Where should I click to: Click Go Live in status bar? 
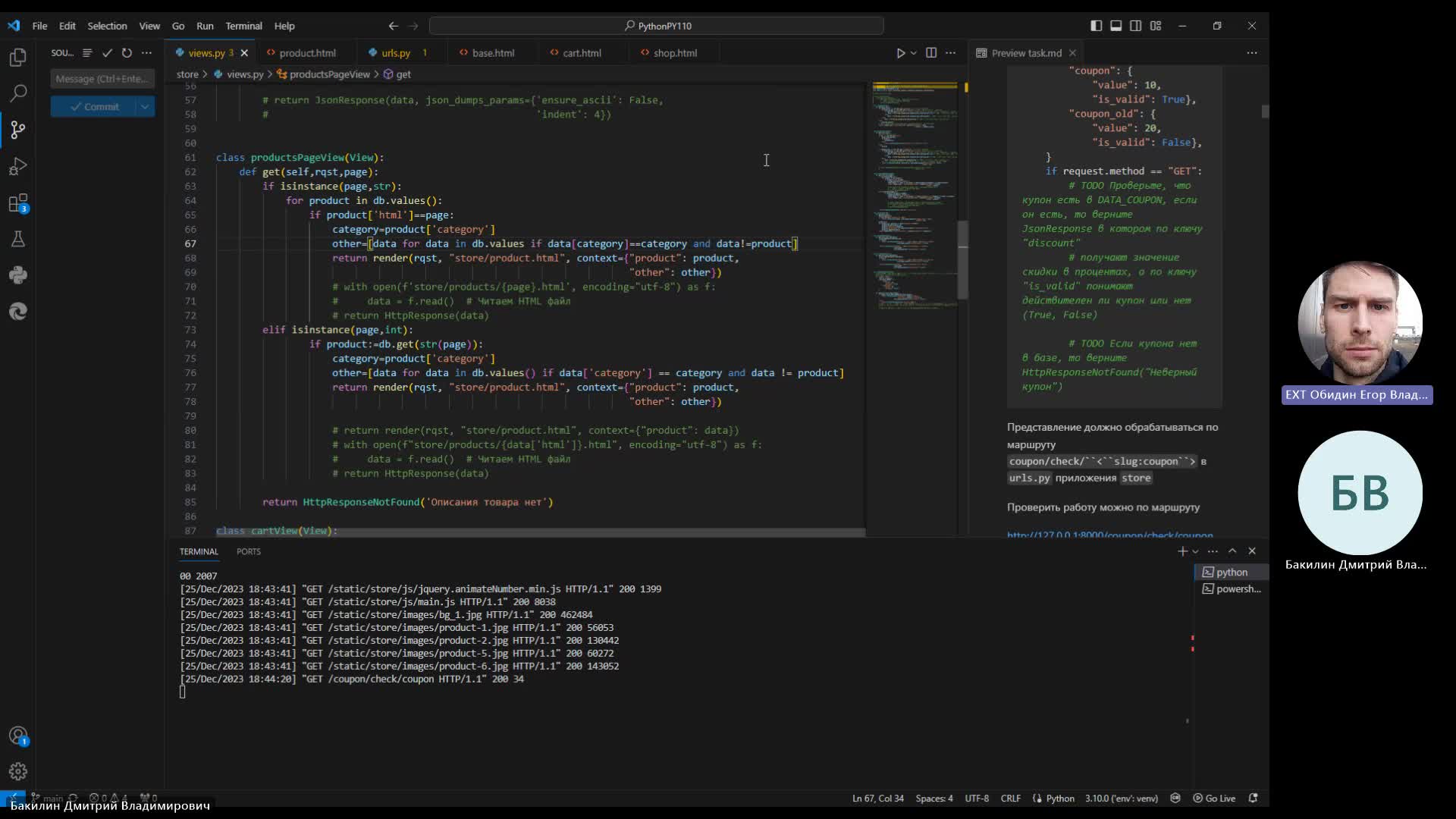coord(1214,798)
